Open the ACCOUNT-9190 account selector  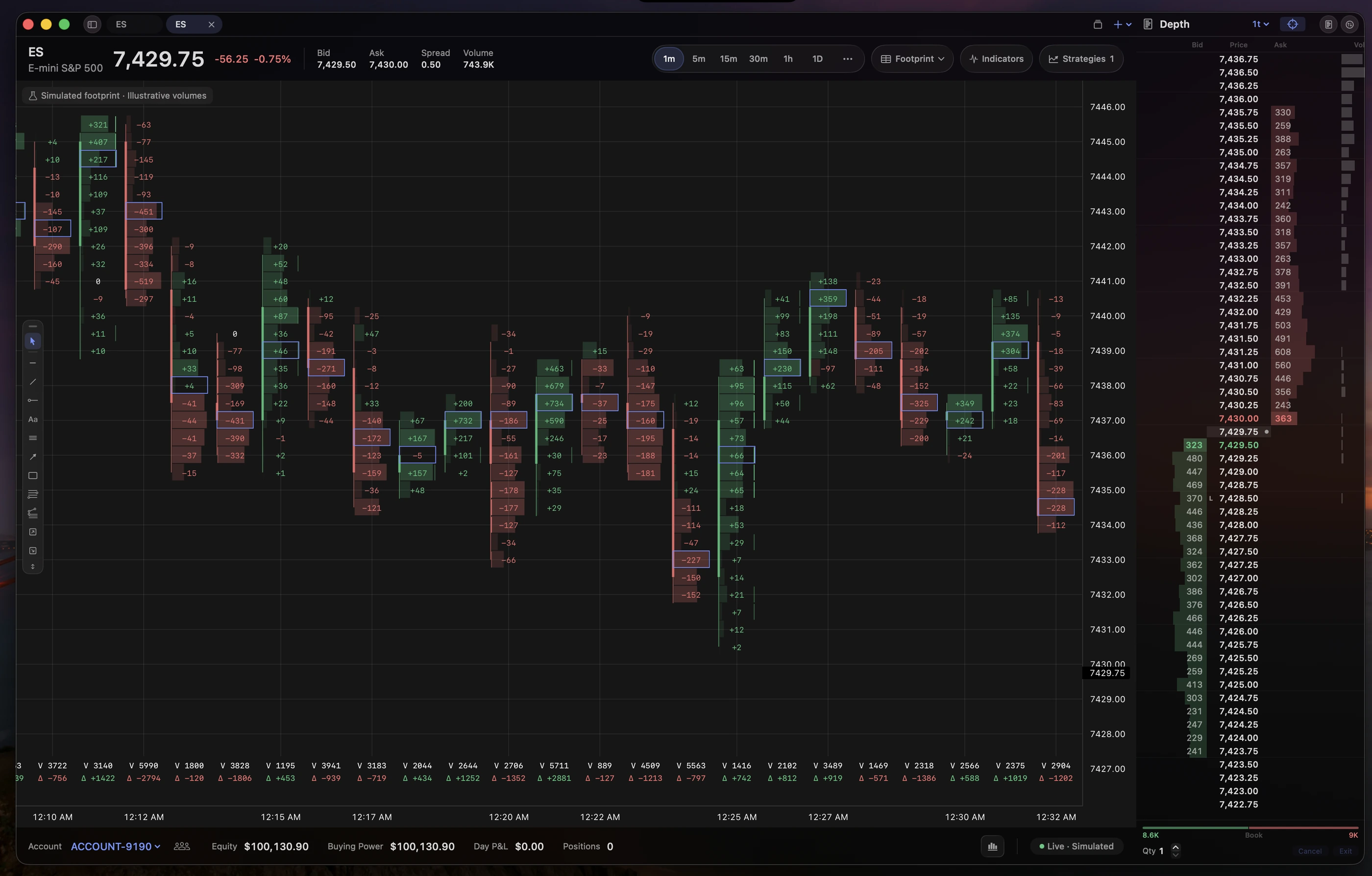(x=115, y=847)
